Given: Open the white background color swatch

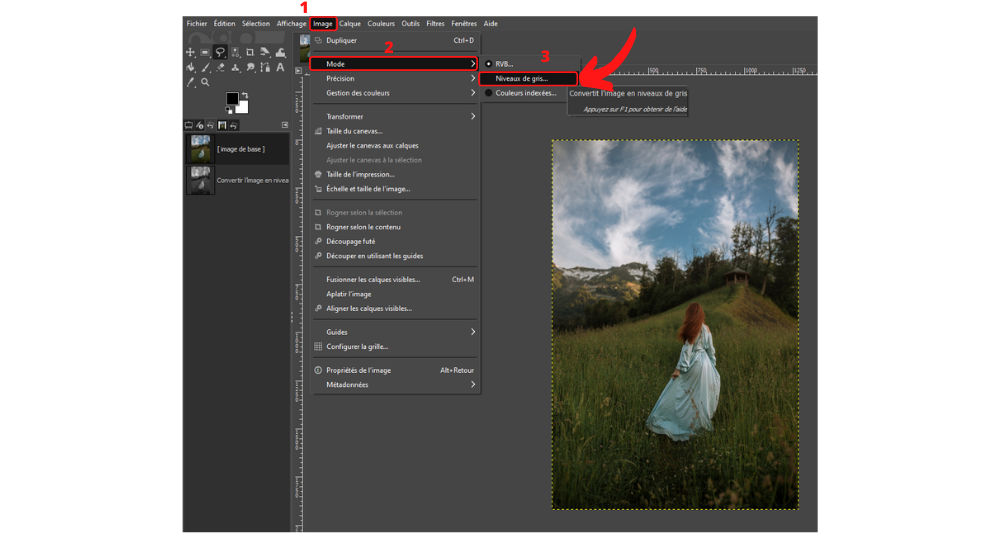Looking at the screenshot, I should click(x=244, y=108).
